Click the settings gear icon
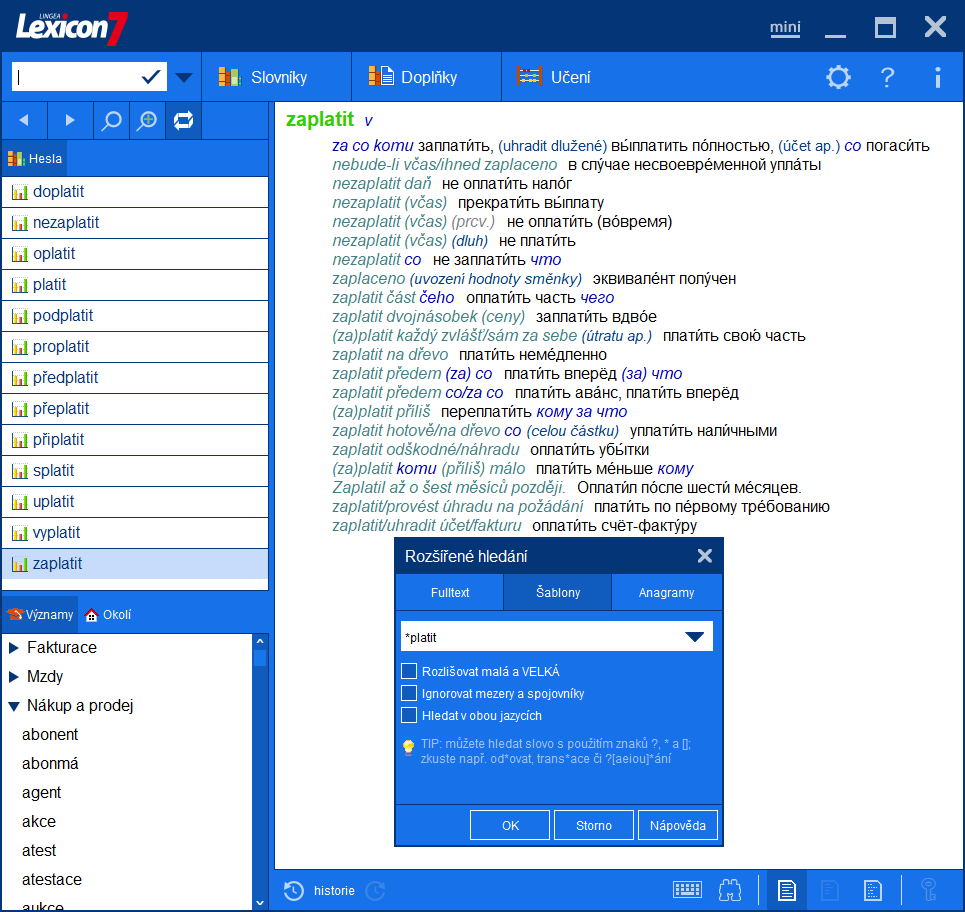Viewport: 965px width, 912px height. [838, 77]
